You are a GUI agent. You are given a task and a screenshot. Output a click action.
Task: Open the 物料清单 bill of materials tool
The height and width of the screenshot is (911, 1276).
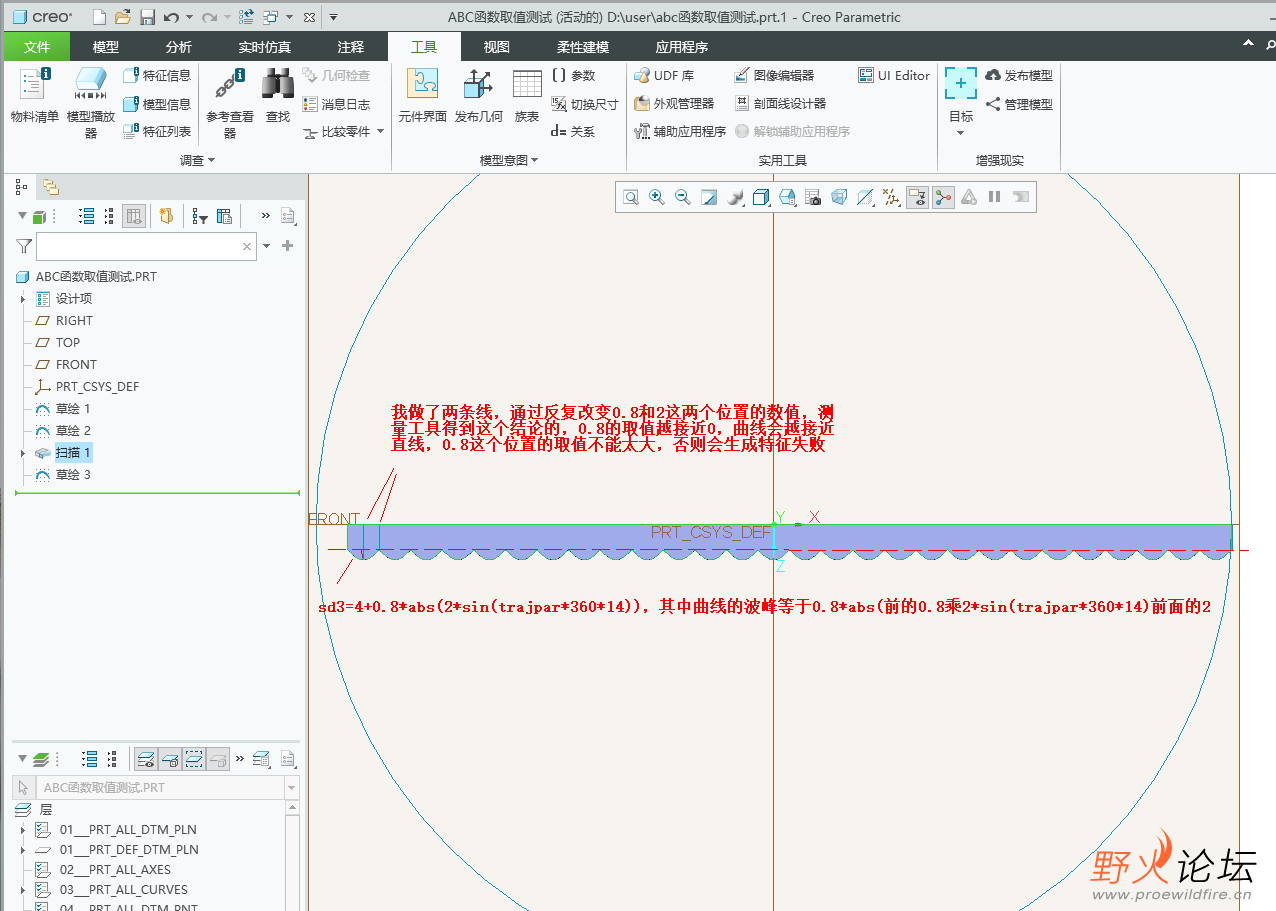coord(34,95)
